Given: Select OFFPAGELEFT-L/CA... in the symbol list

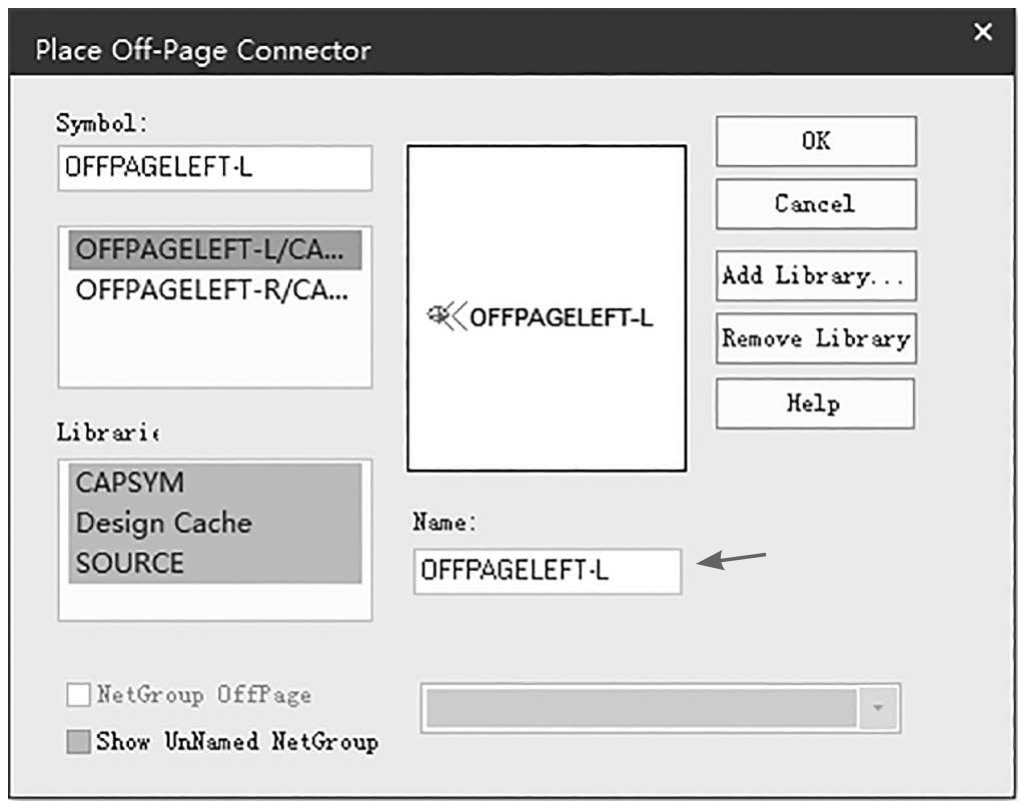Looking at the screenshot, I should 215,250.
